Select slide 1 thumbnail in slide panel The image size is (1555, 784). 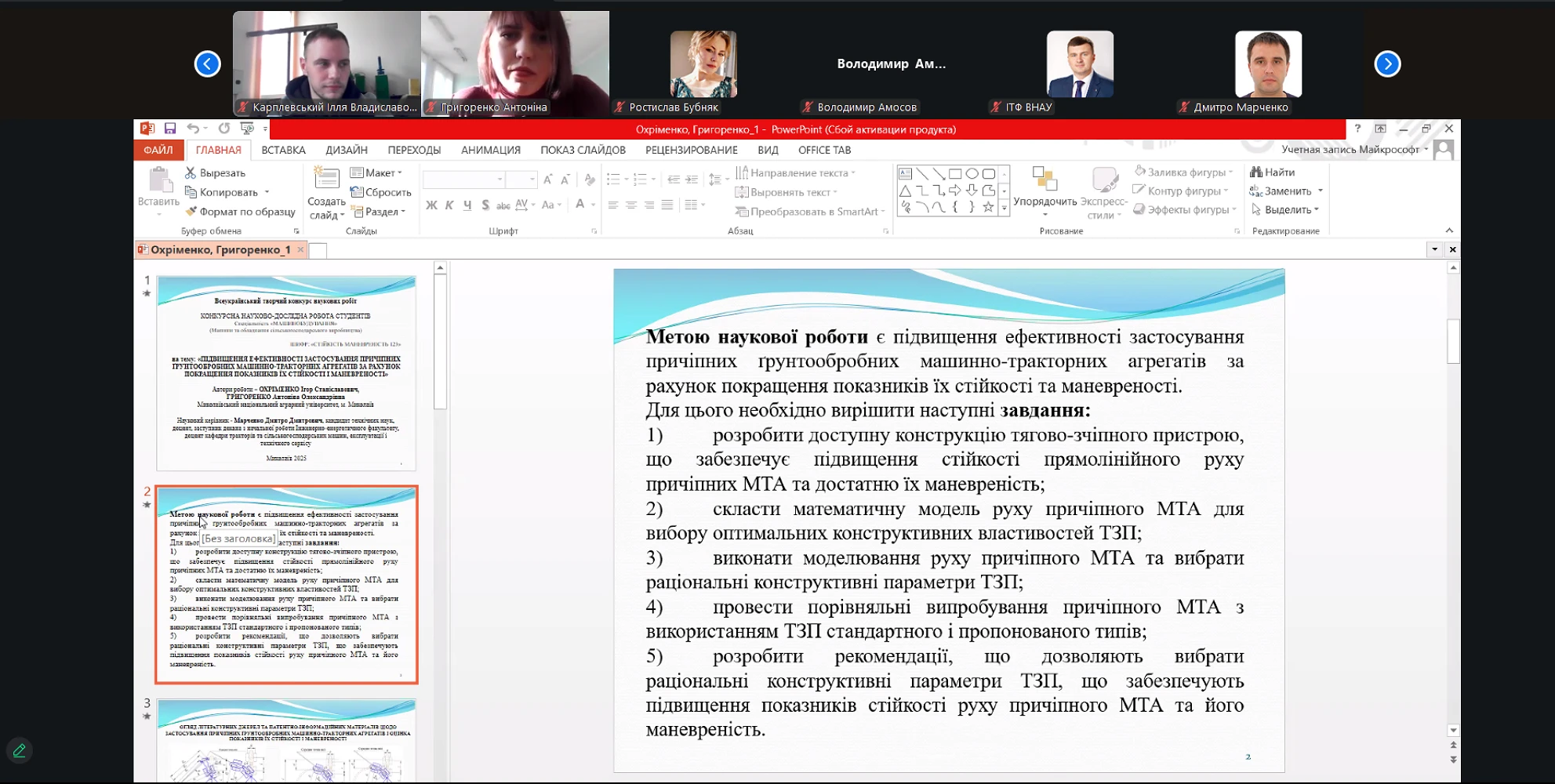[x=286, y=372]
